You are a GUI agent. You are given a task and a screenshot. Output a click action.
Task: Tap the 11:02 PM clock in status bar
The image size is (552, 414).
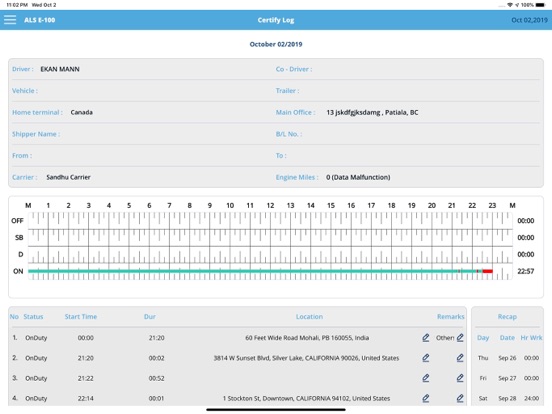[17, 5]
